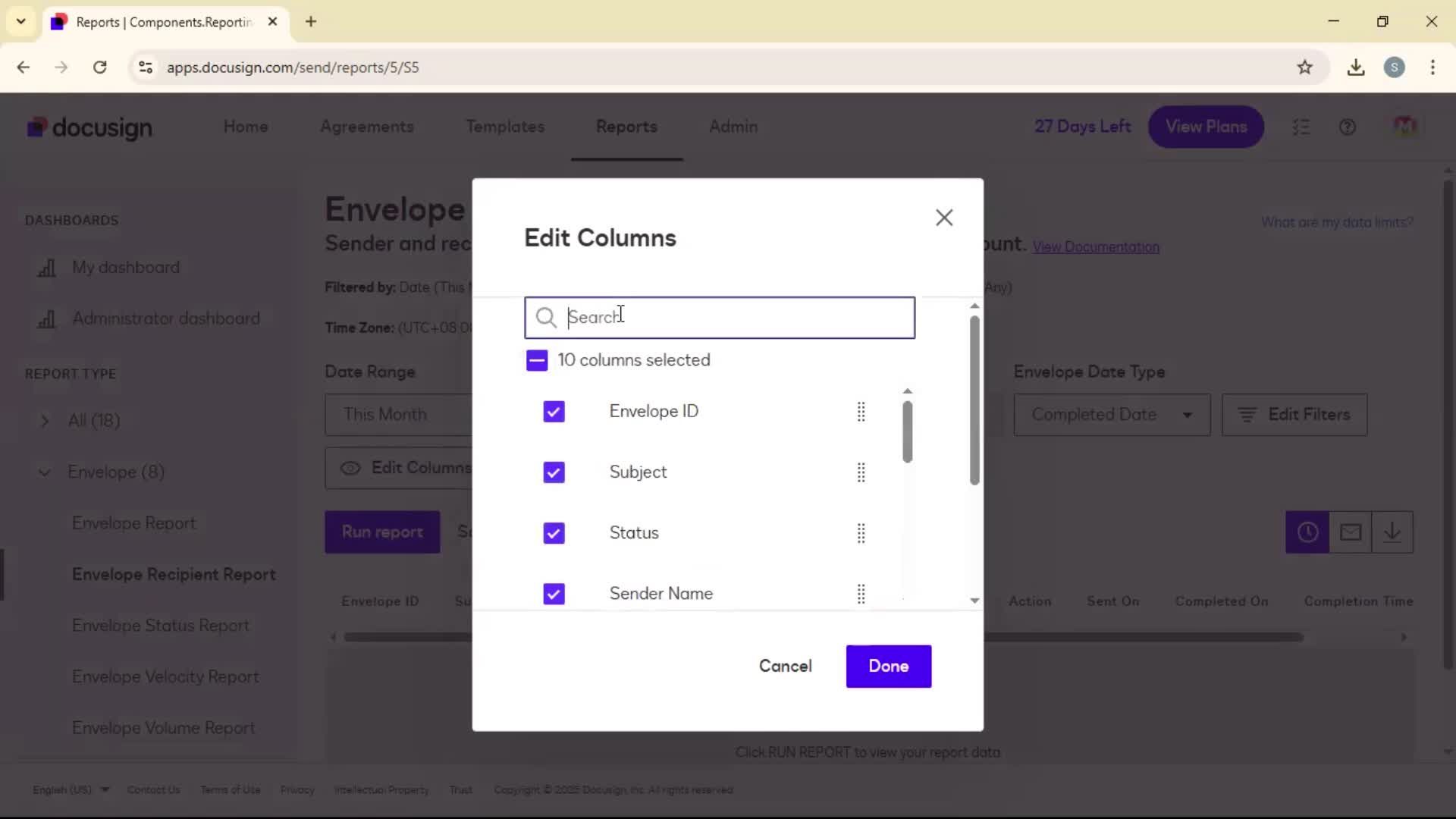This screenshot has height=819, width=1456.
Task: Click the inner column list scrollbar thumb
Action: click(907, 432)
